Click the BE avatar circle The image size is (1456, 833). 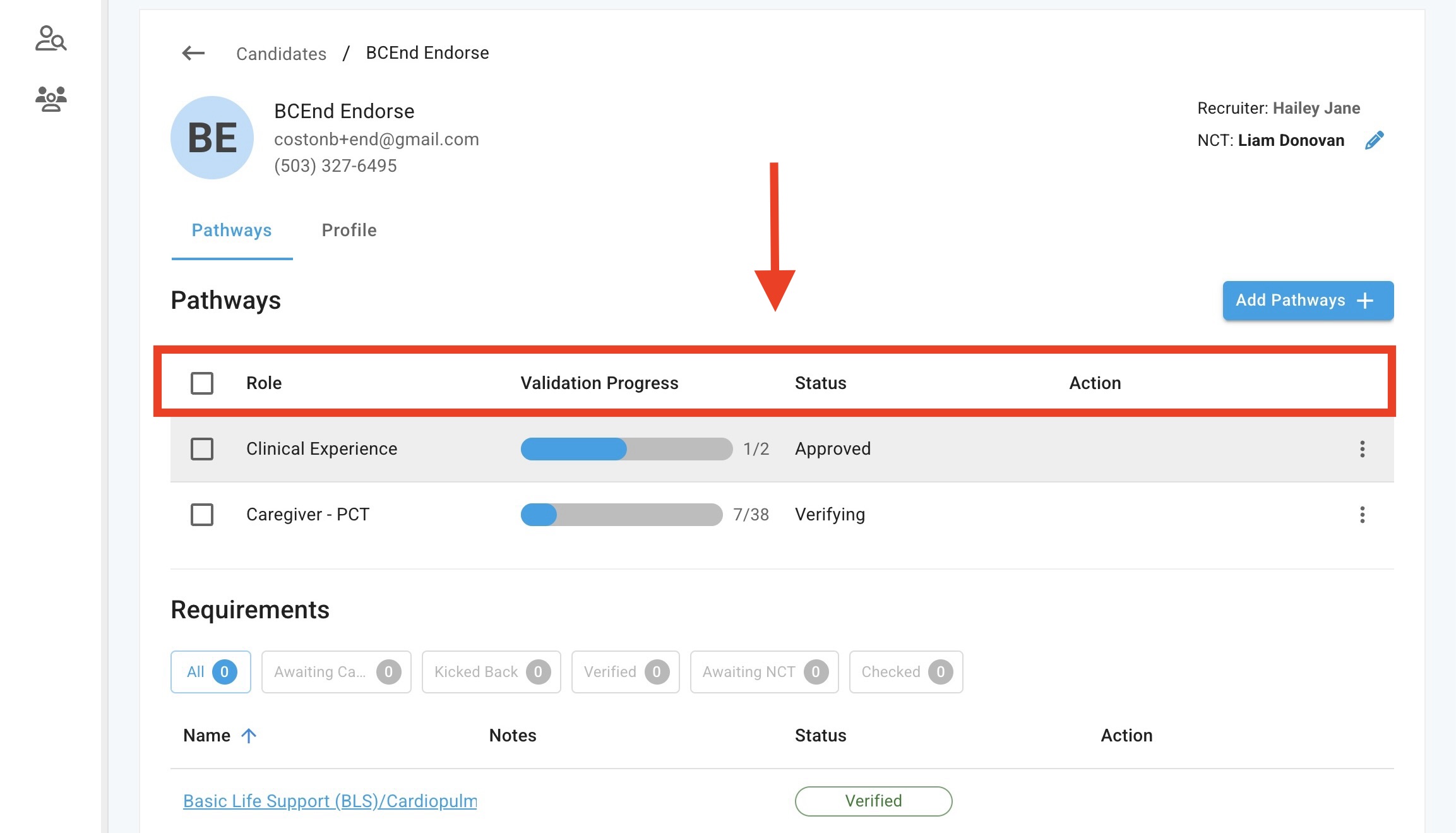coord(212,138)
